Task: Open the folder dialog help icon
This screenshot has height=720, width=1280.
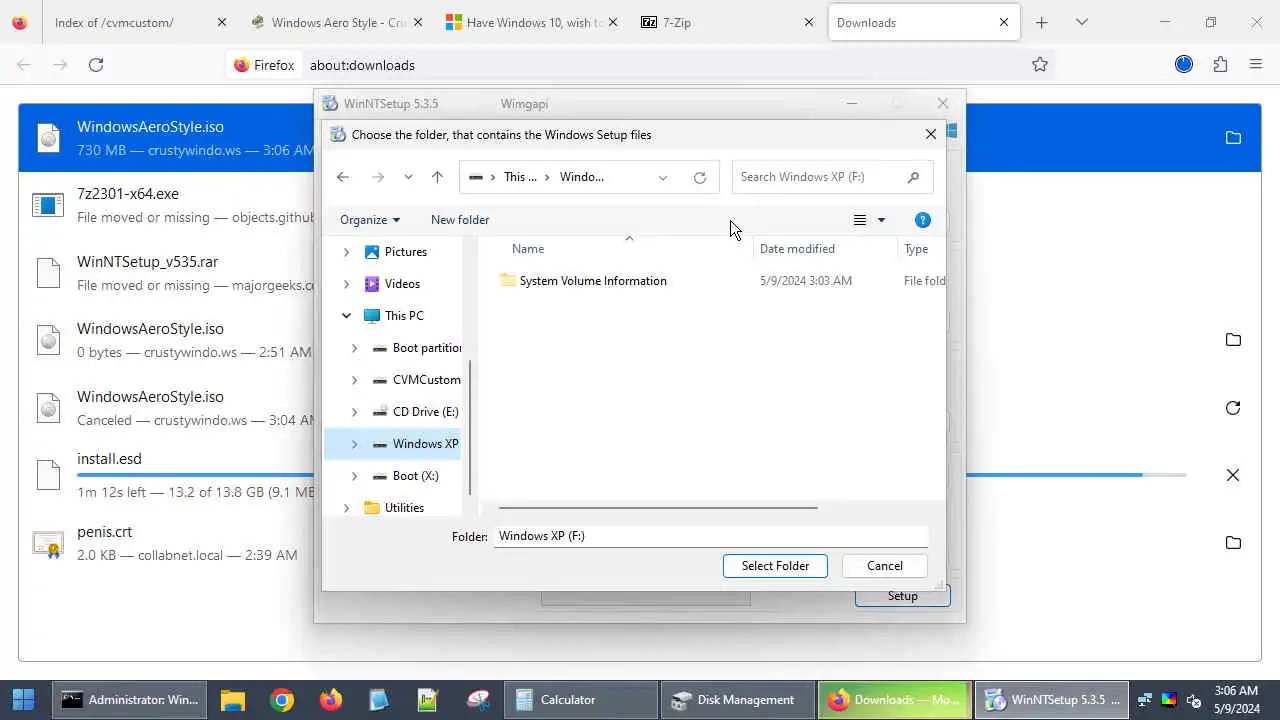Action: pos(923,220)
